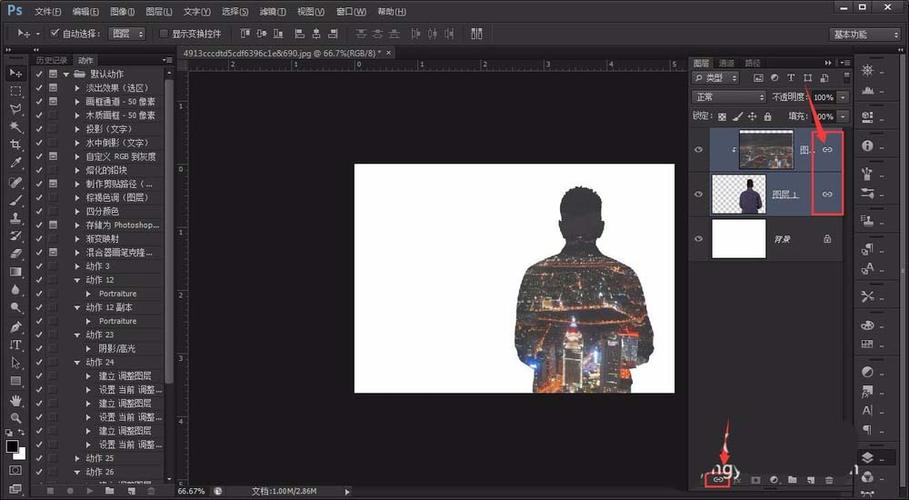Open the 窗口 menu
Screen dimensions: 909x500
pyautogui.click(x=351, y=12)
